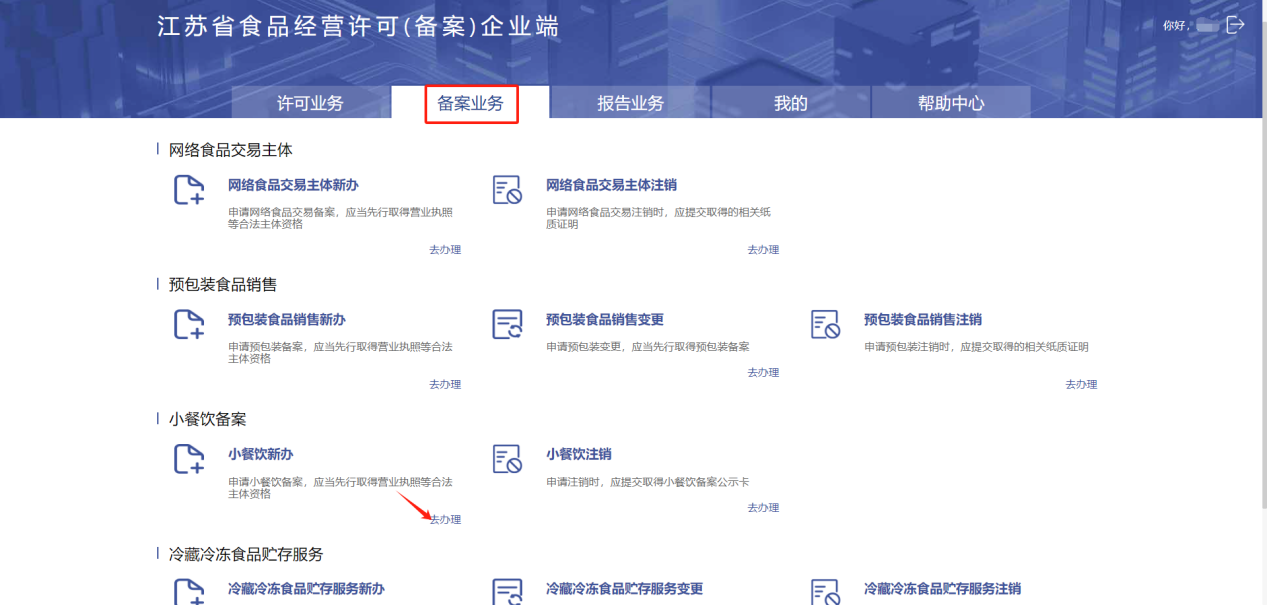Click the 网络食品交易主体新办 document icon
1267x605 pixels.
(189, 190)
